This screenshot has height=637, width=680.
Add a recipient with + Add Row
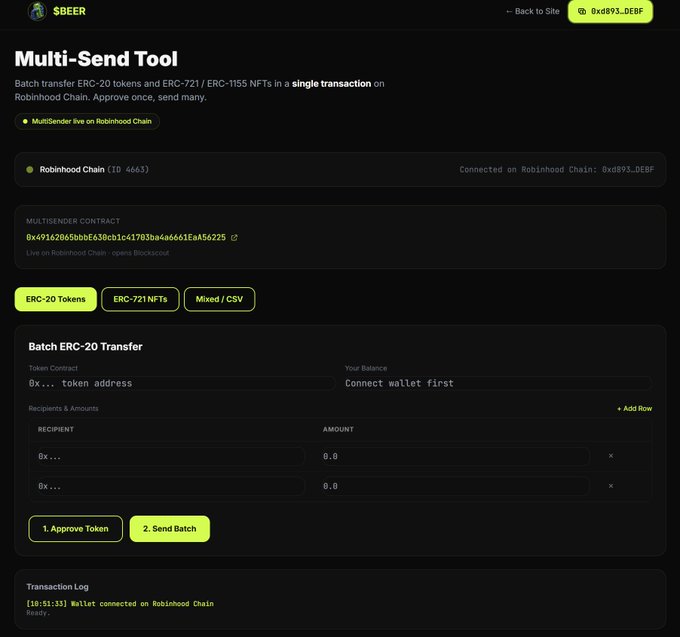click(634, 408)
